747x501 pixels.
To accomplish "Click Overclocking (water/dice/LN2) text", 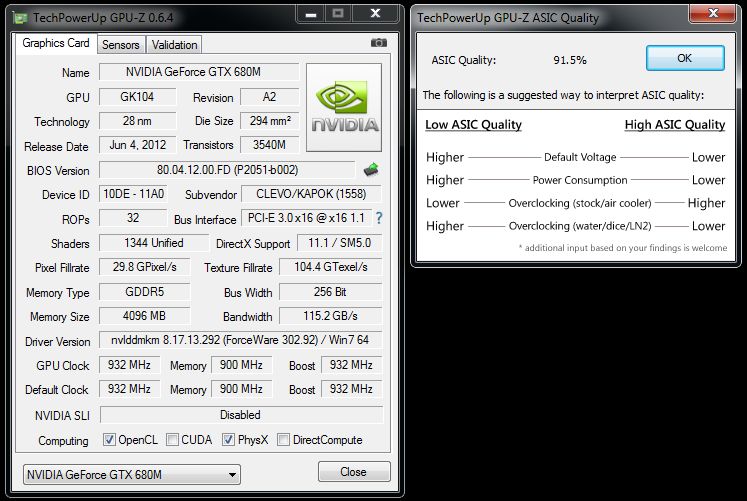I will [x=580, y=226].
